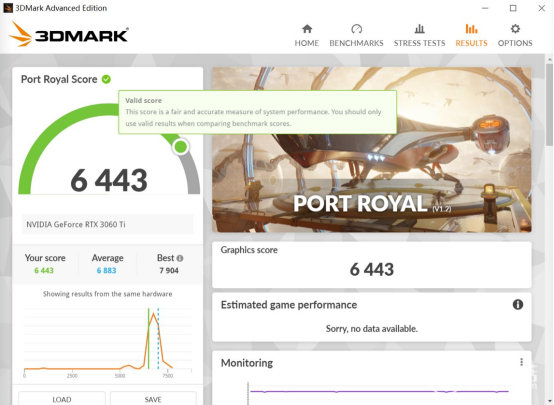
Task: Click the green valid score checkmark
Action: click(x=106, y=80)
